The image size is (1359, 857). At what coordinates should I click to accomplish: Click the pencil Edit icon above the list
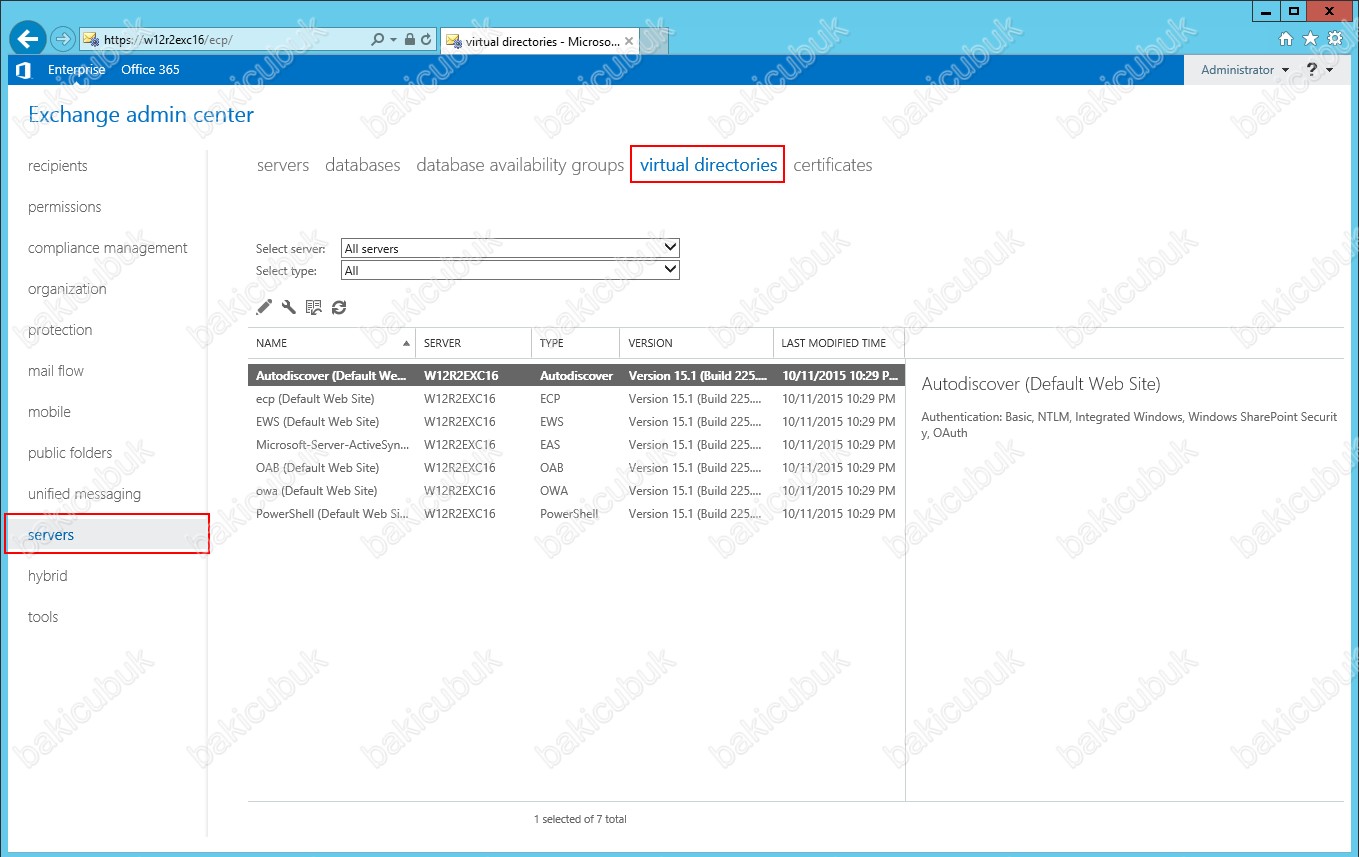click(264, 308)
